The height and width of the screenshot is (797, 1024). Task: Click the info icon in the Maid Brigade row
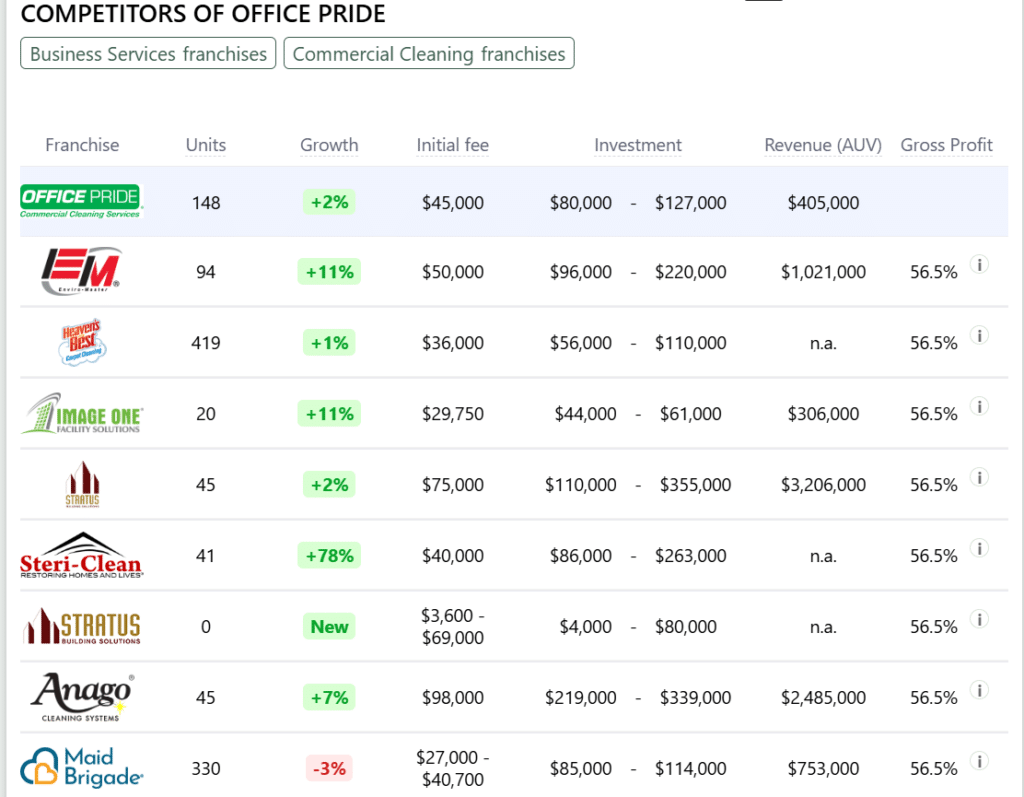point(979,761)
